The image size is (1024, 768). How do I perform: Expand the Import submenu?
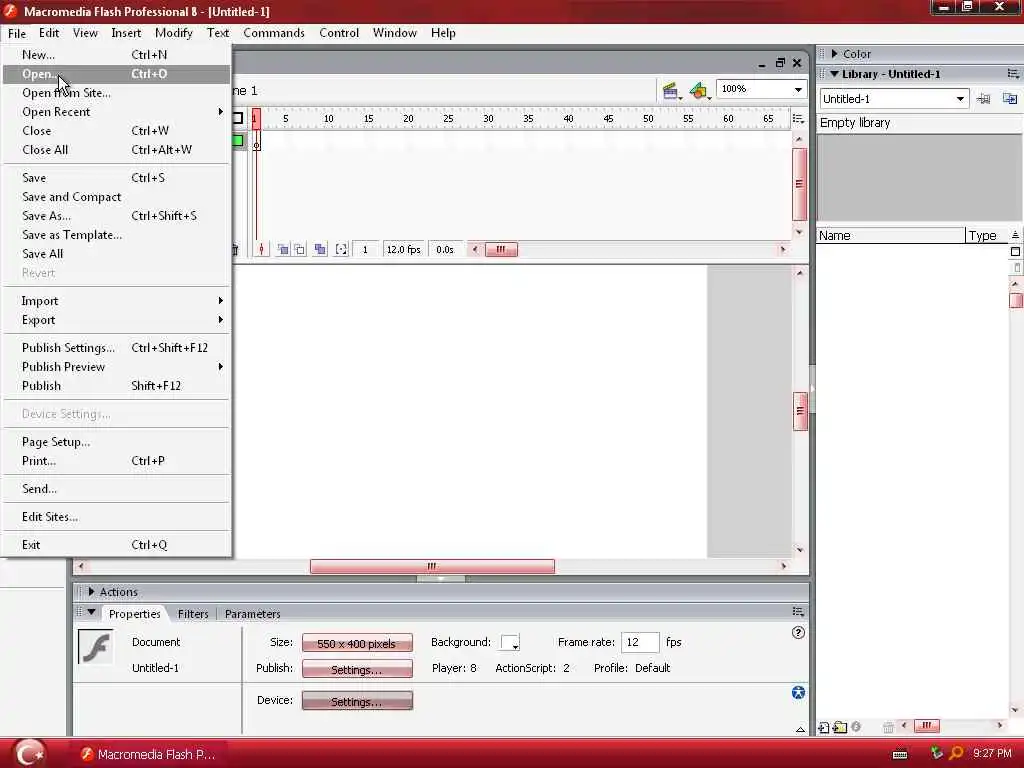(116, 301)
